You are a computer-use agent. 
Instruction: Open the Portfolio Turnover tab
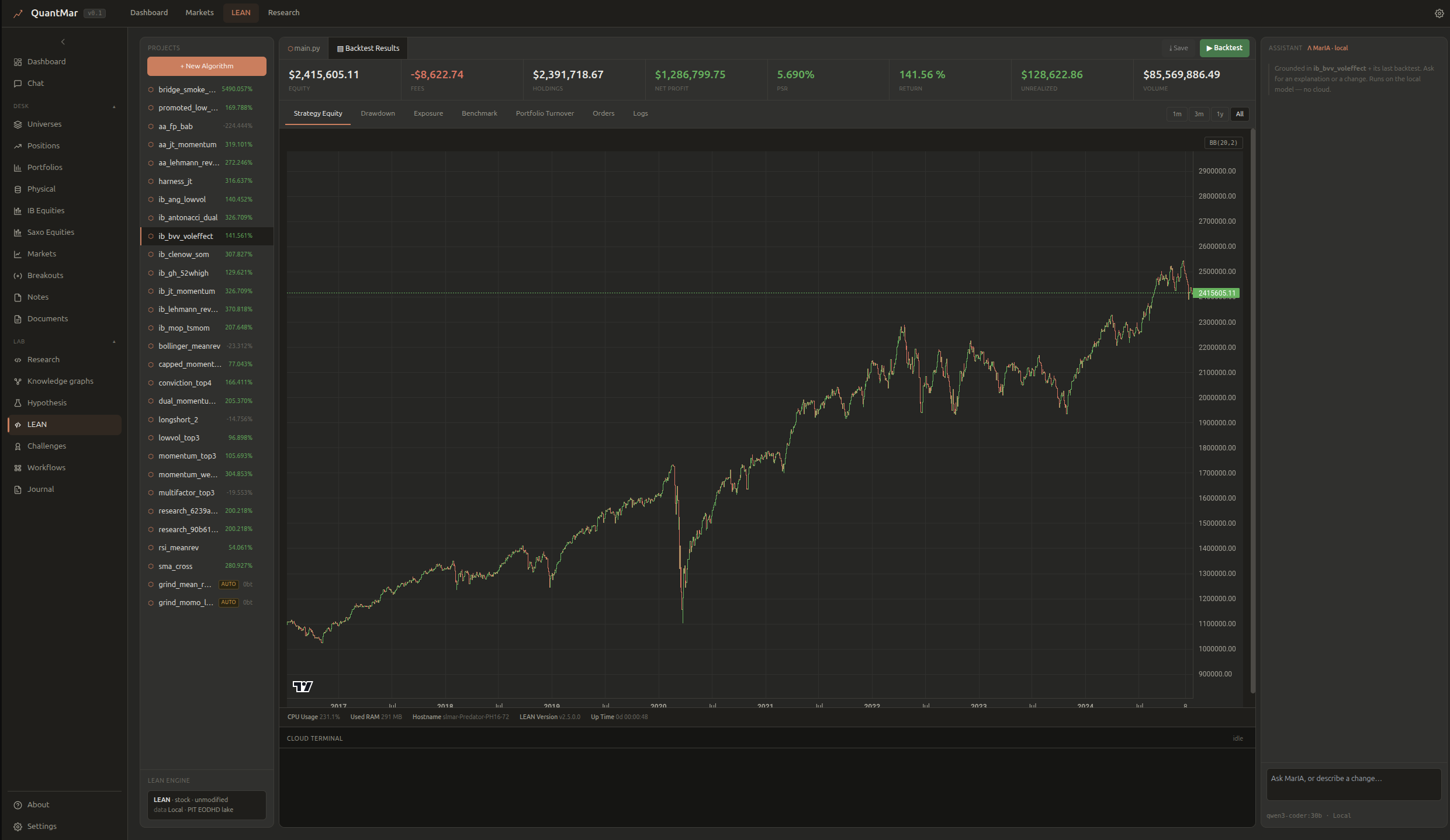[545, 113]
